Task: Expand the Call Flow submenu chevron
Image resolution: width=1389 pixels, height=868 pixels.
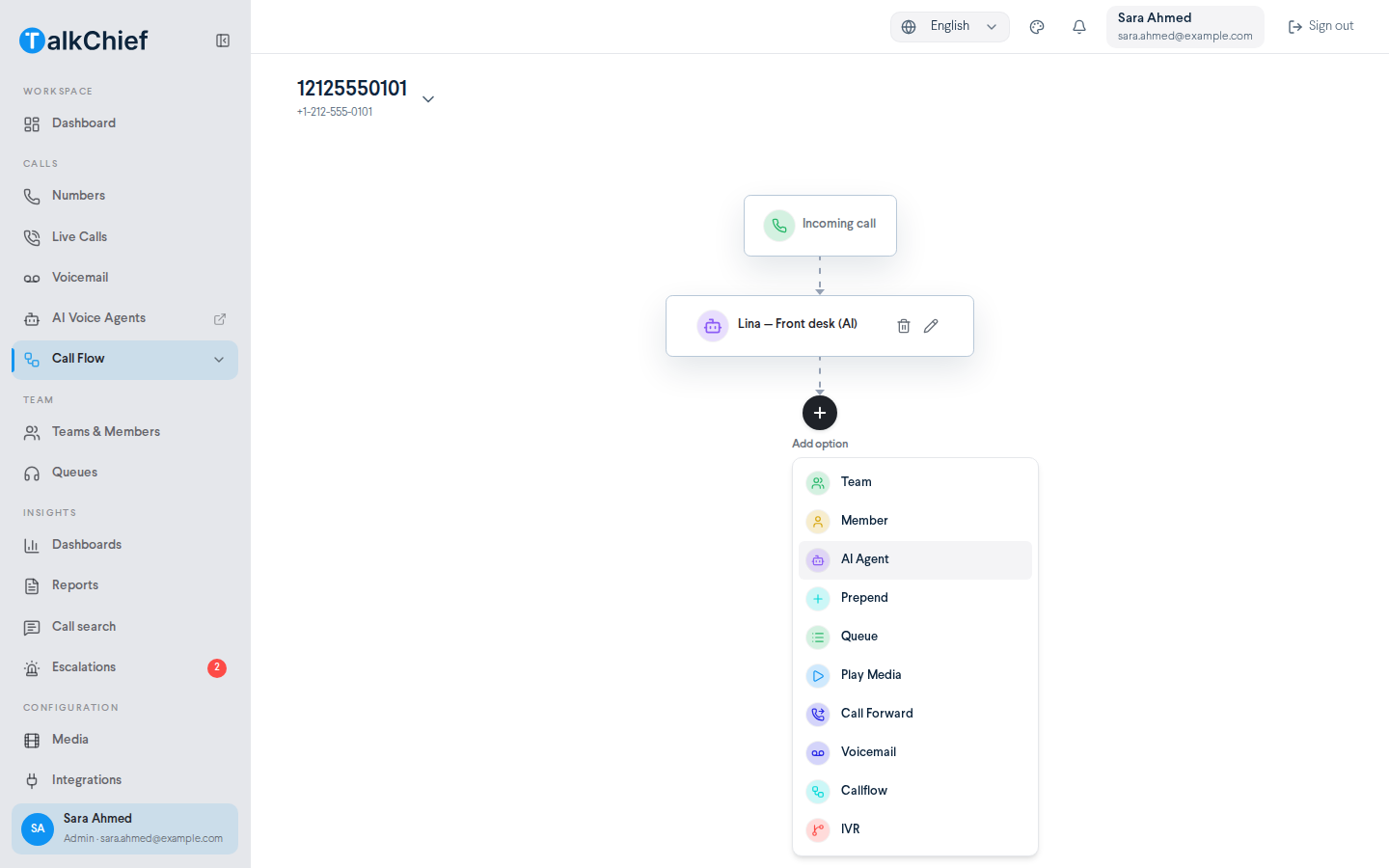Action: point(219,360)
